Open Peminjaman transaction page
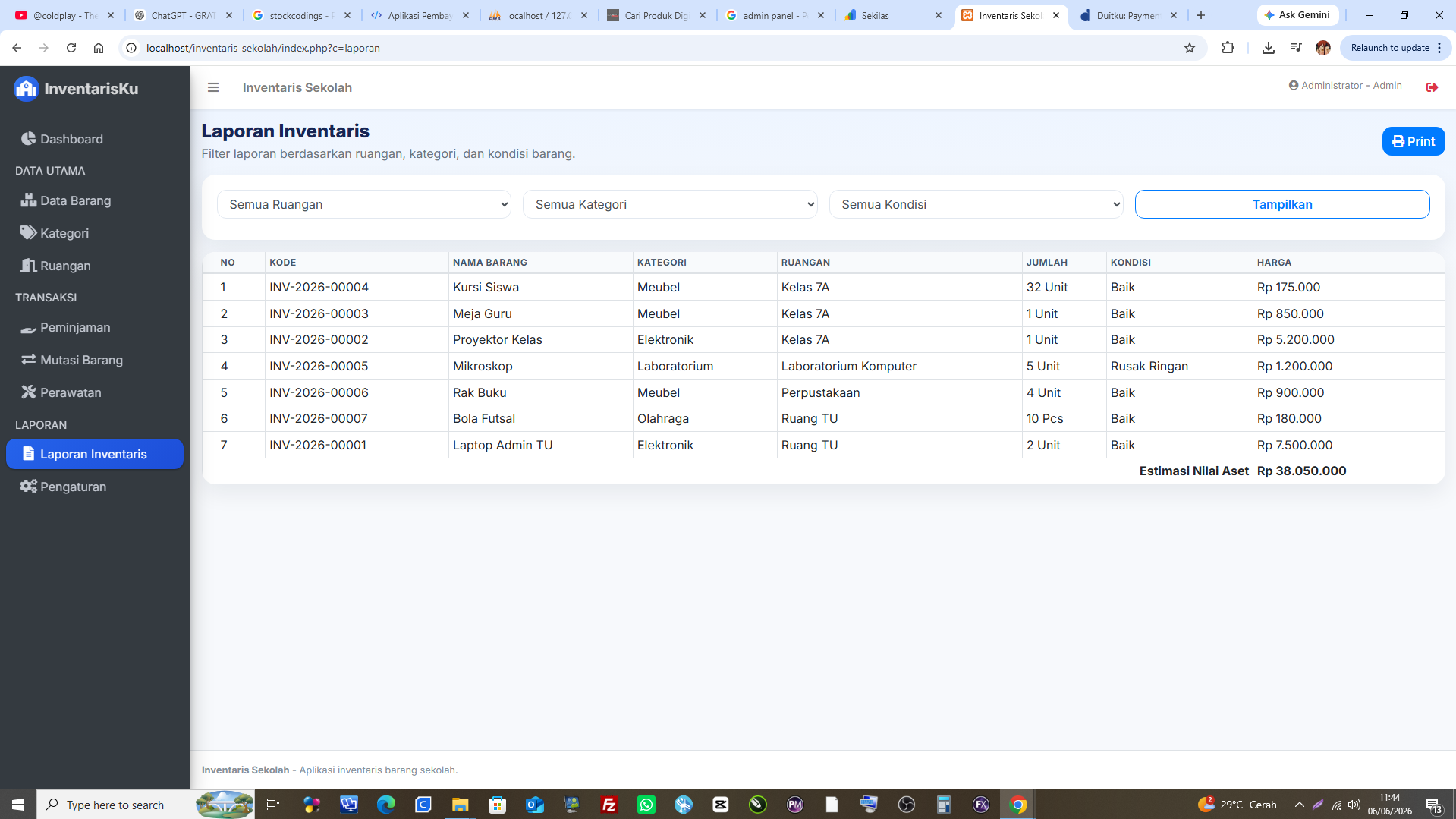The width and height of the screenshot is (1456, 819). 95,327
